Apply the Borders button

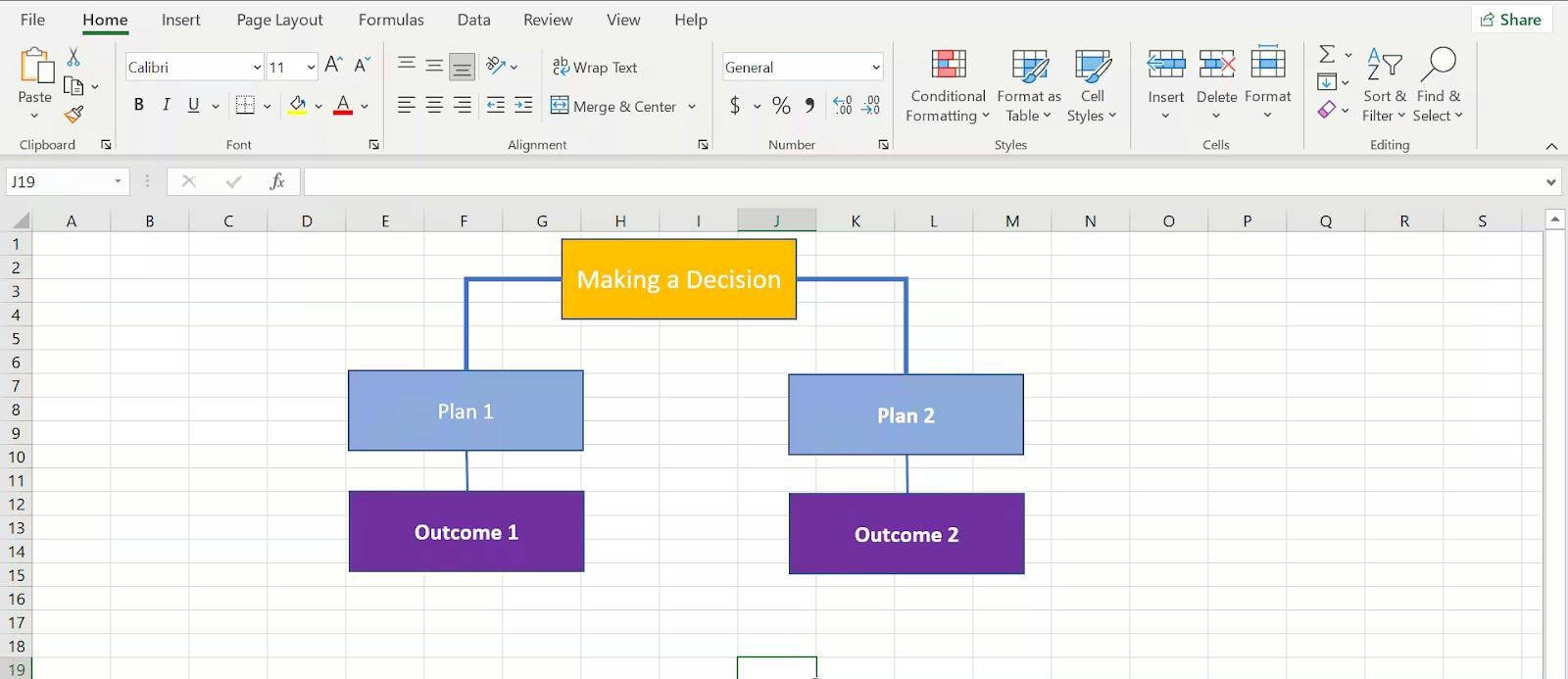click(245, 105)
